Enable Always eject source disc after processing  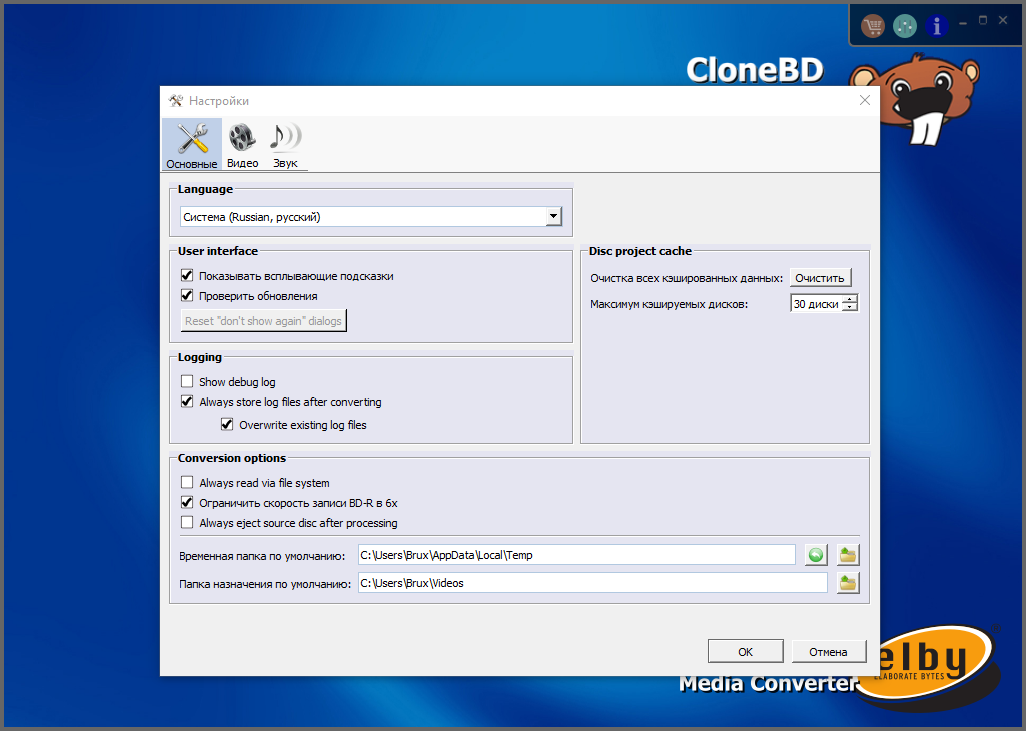click(x=187, y=522)
